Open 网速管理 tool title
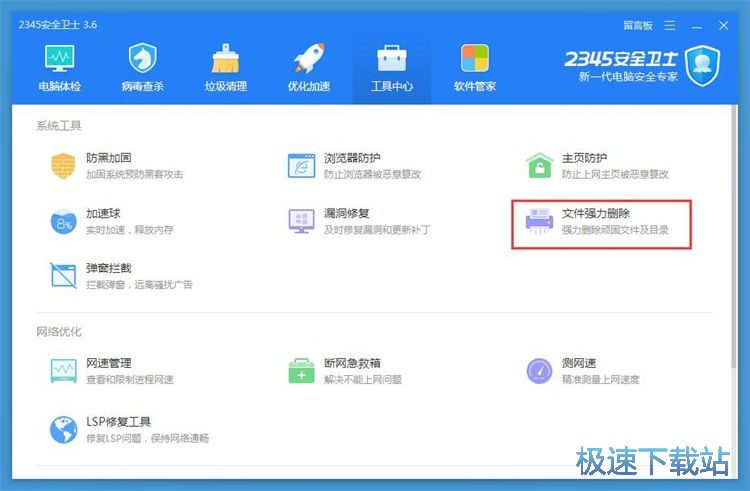The image size is (750, 491). [x=109, y=363]
